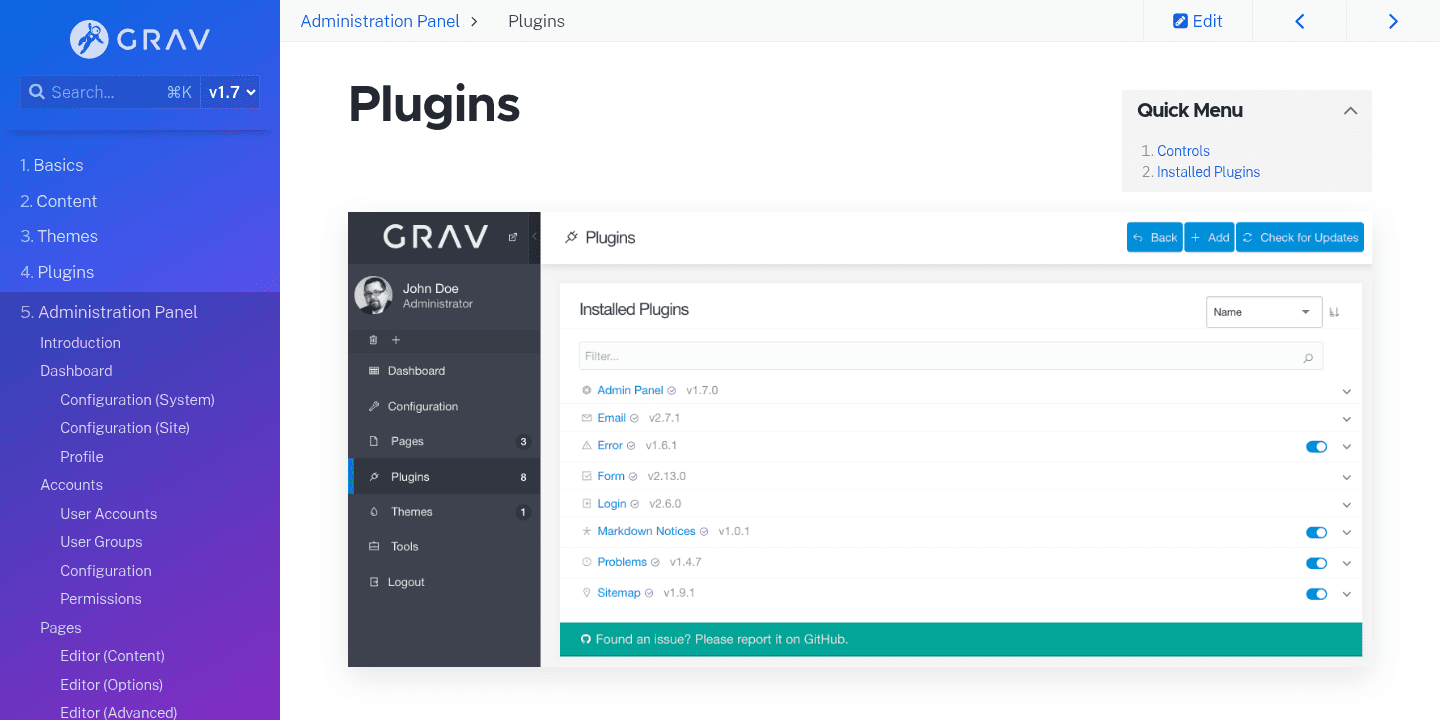Open the v1.7 version selector
Image resolution: width=1440 pixels, height=720 pixels.
click(x=231, y=91)
